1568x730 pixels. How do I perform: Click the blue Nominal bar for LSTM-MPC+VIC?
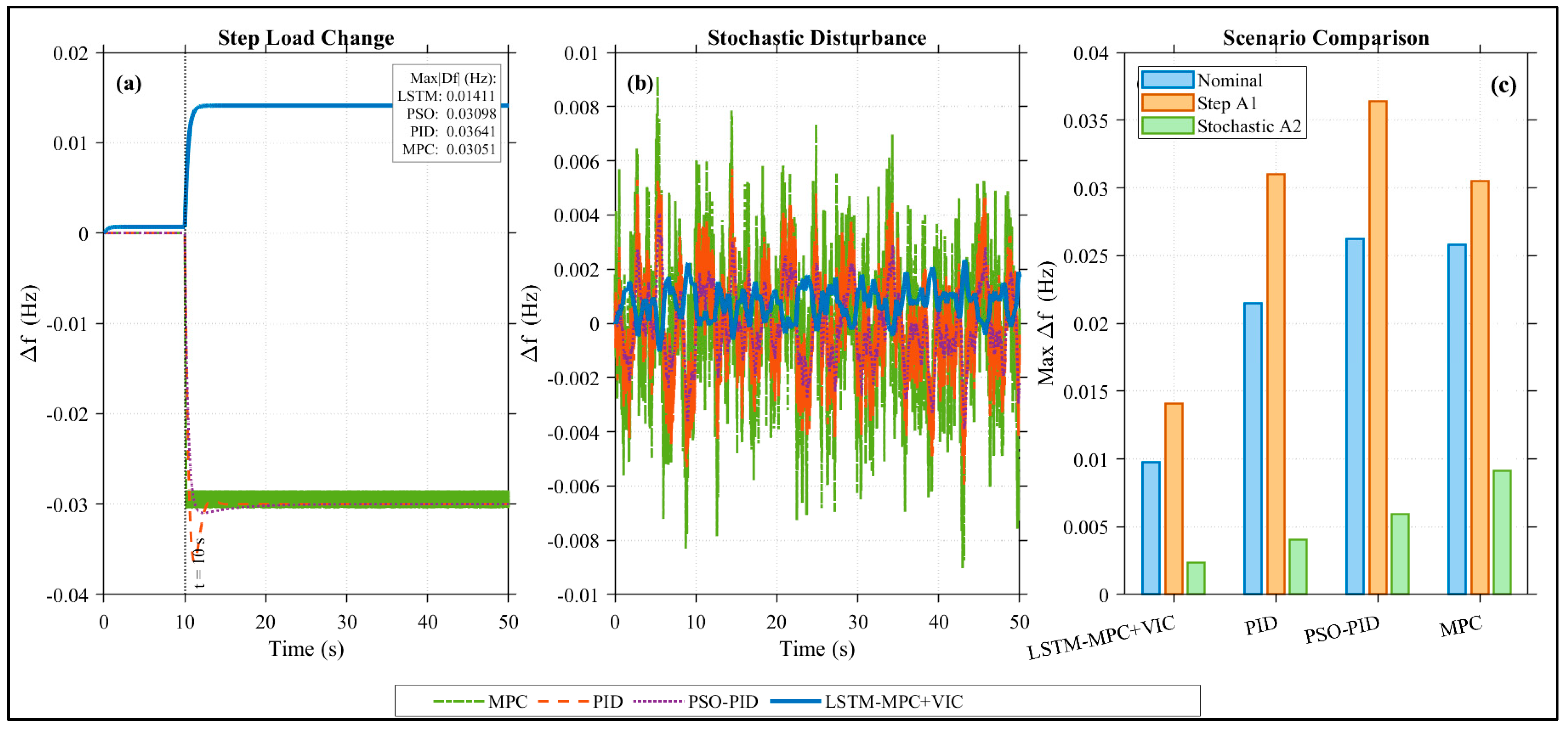click(x=1150, y=528)
